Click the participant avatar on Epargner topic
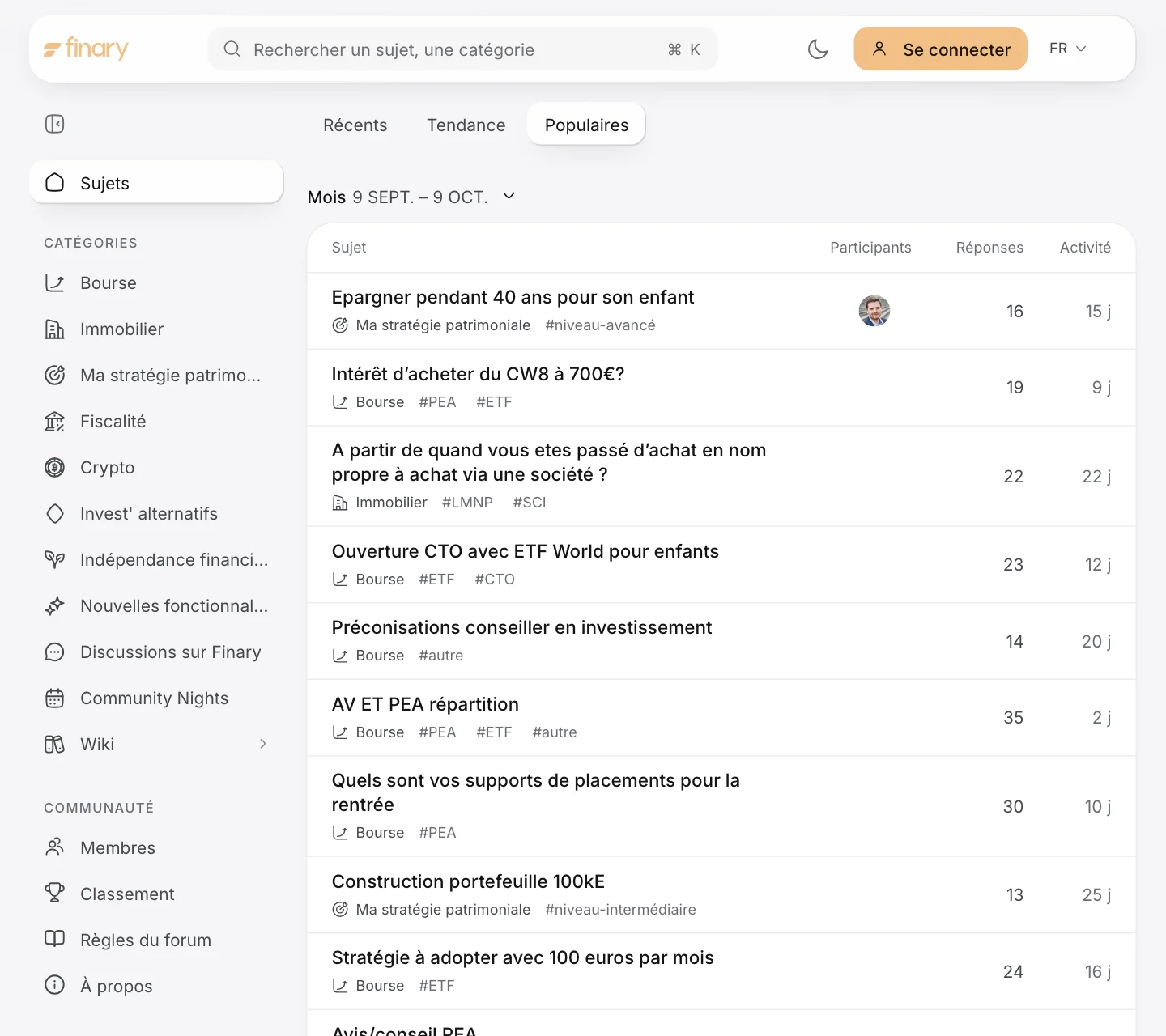This screenshot has width=1166, height=1036. [874, 311]
